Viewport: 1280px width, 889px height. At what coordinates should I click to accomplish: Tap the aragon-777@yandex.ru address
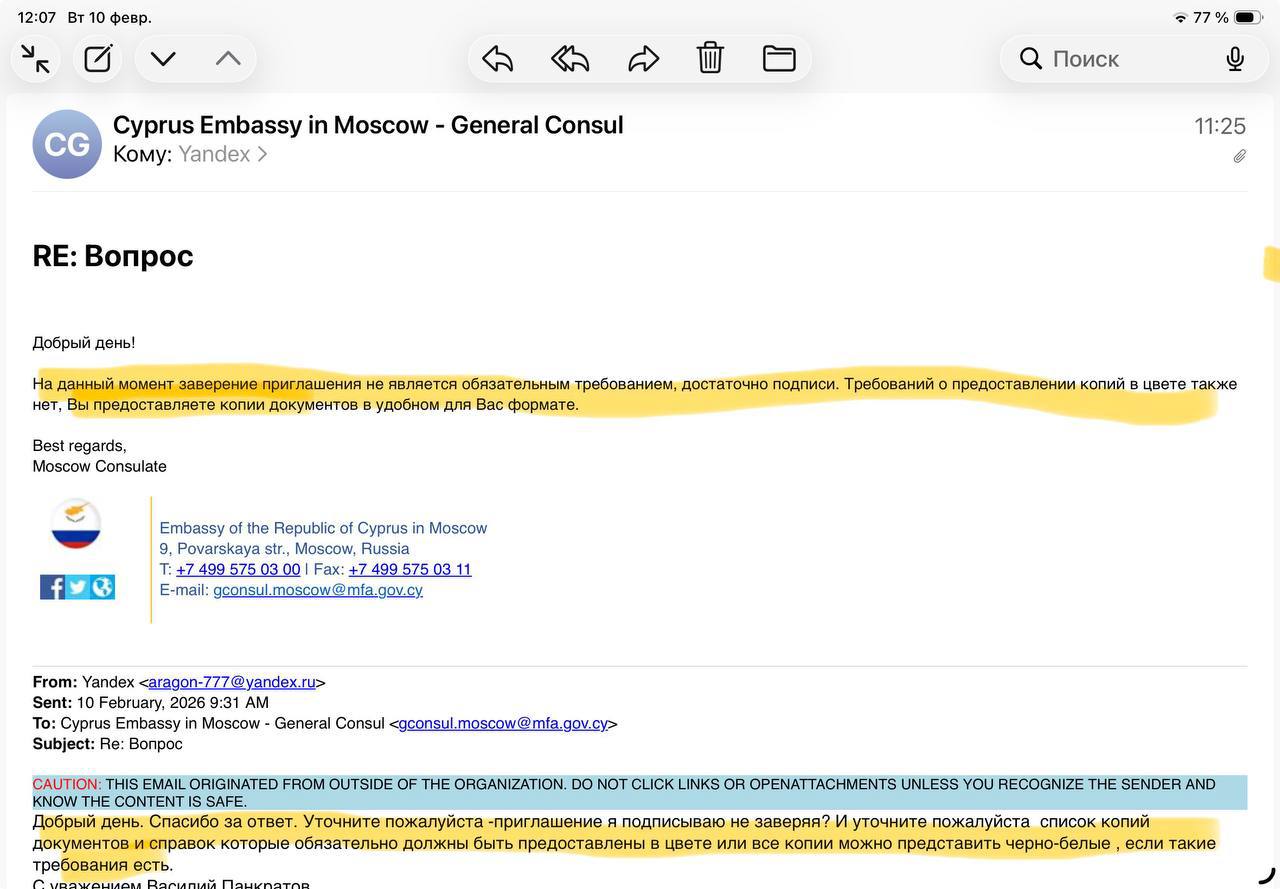tap(232, 683)
